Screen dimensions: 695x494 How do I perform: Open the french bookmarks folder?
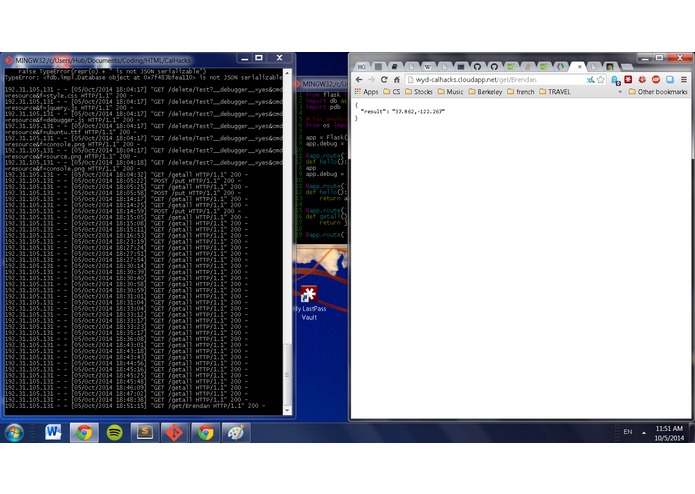[x=520, y=92]
